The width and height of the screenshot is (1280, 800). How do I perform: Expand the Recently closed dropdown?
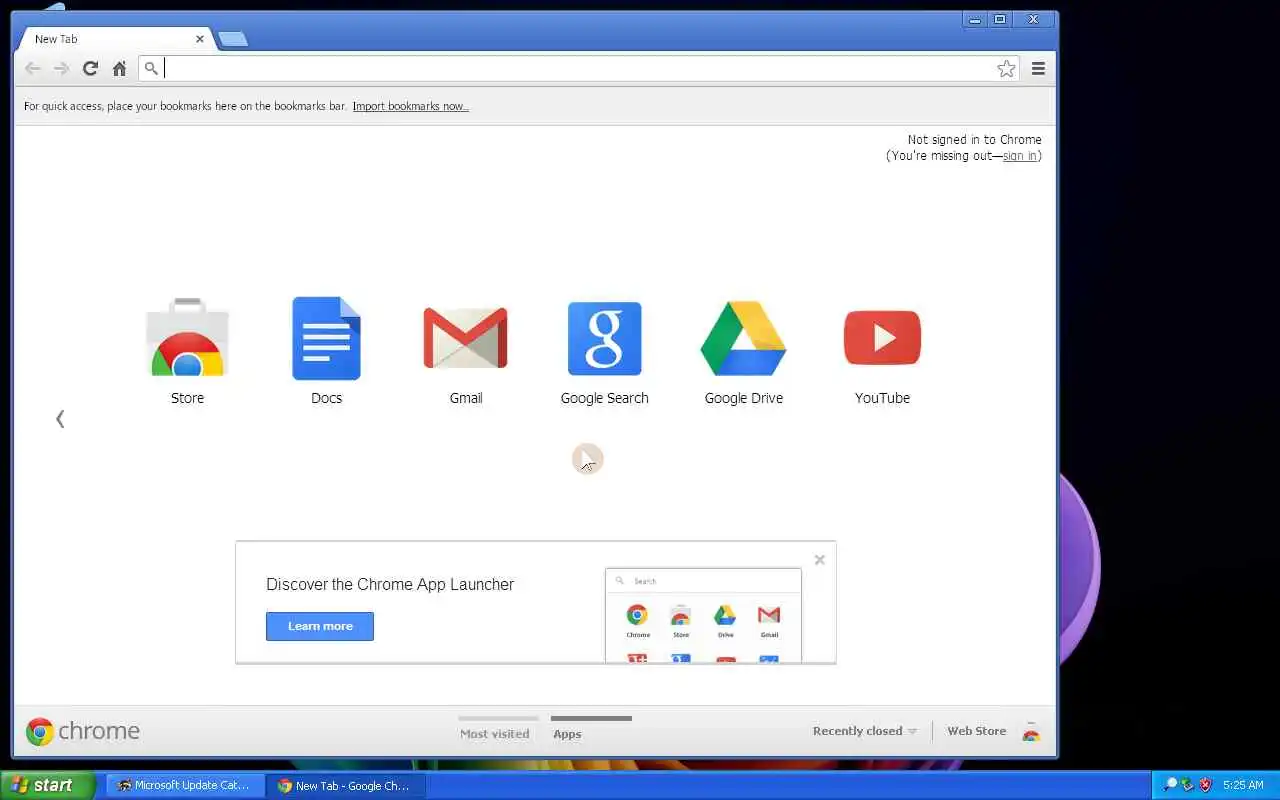[865, 731]
